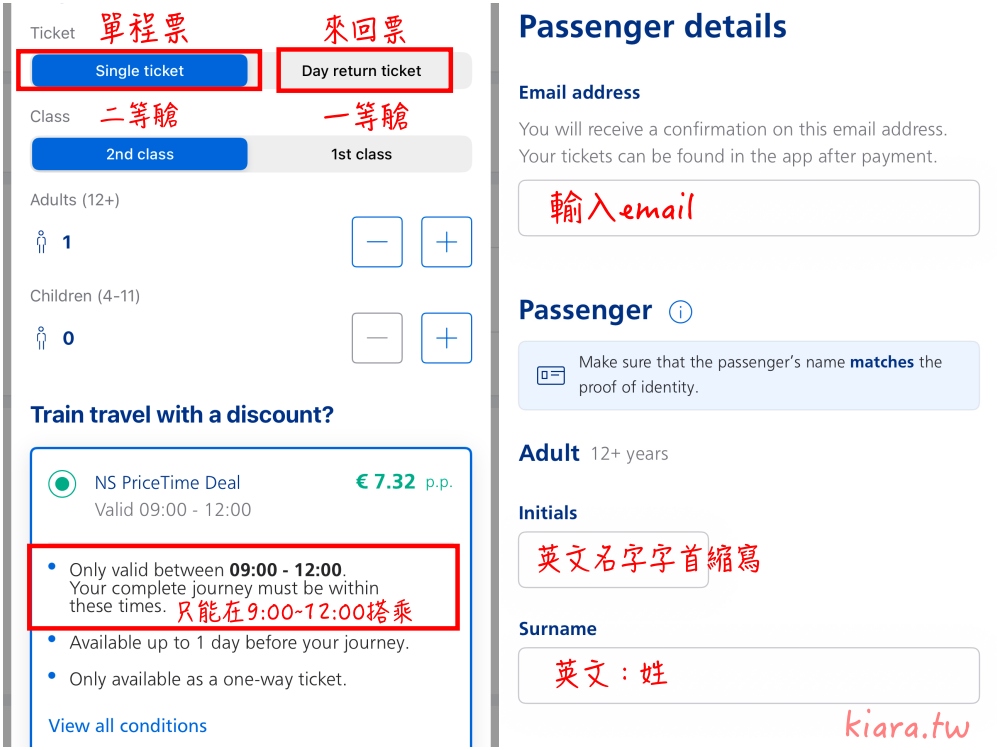
Task: Click the NS PriceTime Deal title
Action: [x=167, y=482]
